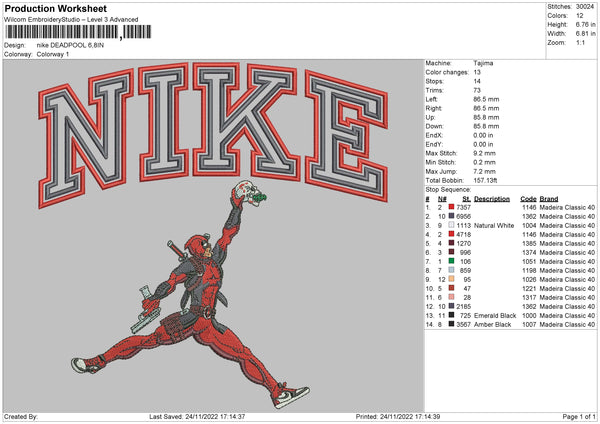Viewport: 600px width, 424px height.
Task: Select the Emerald Black swatch
Action: (452, 315)
